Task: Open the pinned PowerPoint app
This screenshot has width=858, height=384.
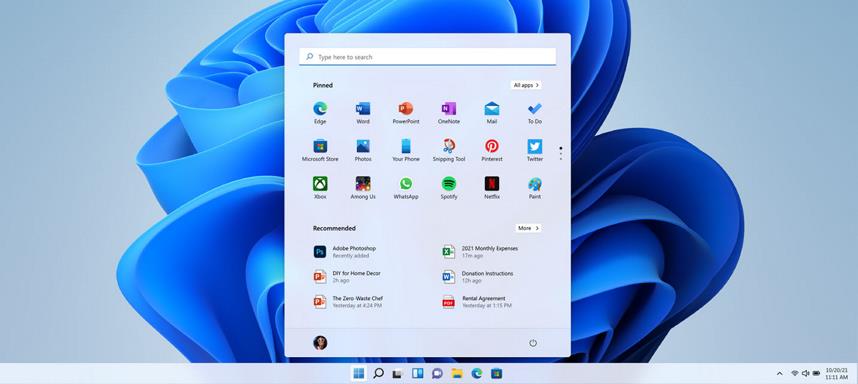Action: tap(405, 113)
